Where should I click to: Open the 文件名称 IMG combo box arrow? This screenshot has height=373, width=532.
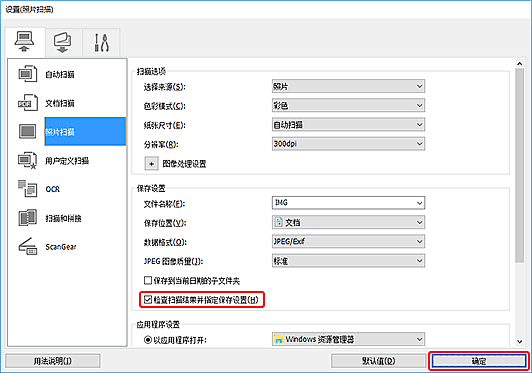(419, 203)
